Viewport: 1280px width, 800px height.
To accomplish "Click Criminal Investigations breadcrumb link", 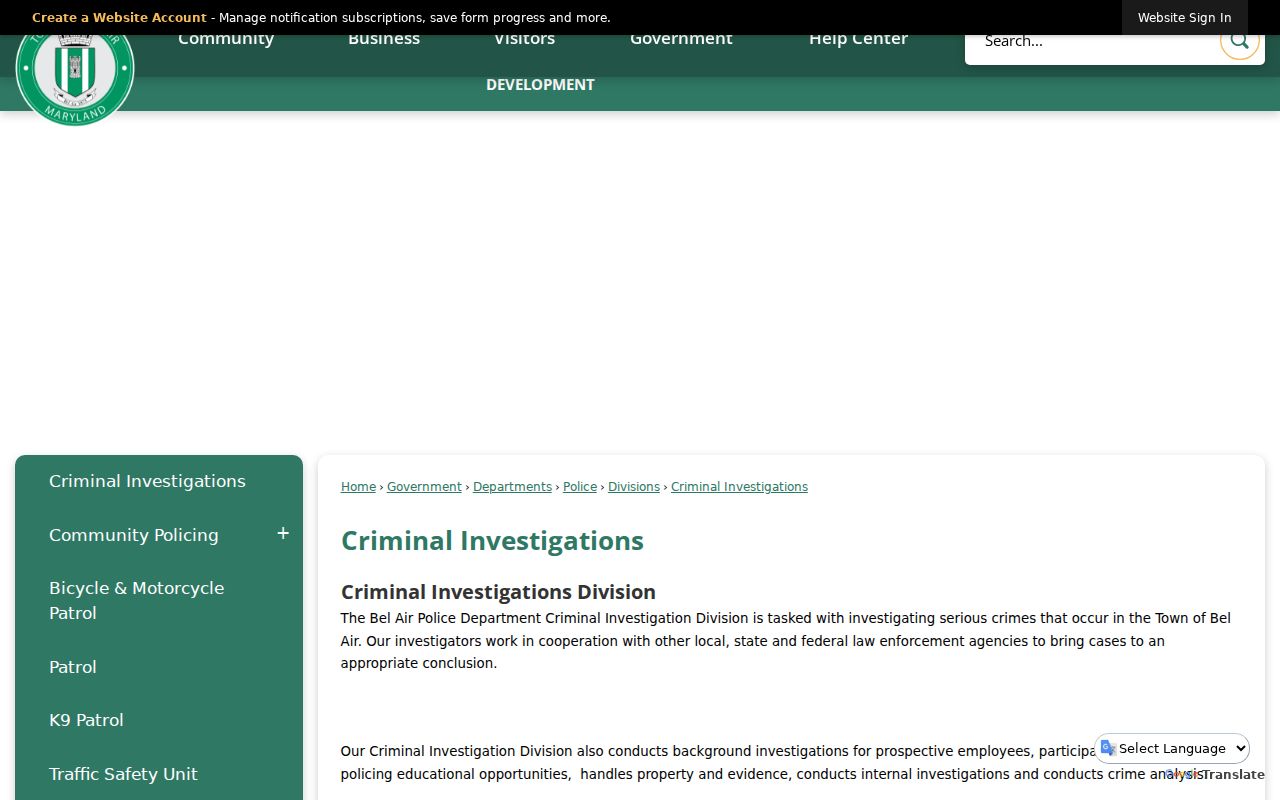I will (739, 487).
